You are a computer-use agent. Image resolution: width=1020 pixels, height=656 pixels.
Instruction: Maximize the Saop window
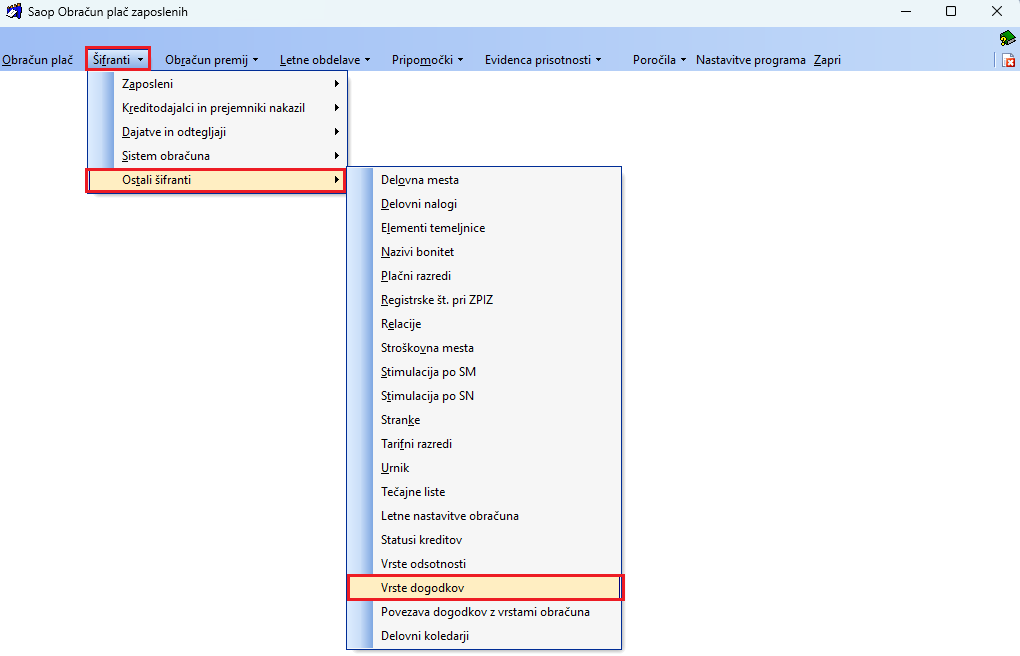951,12
